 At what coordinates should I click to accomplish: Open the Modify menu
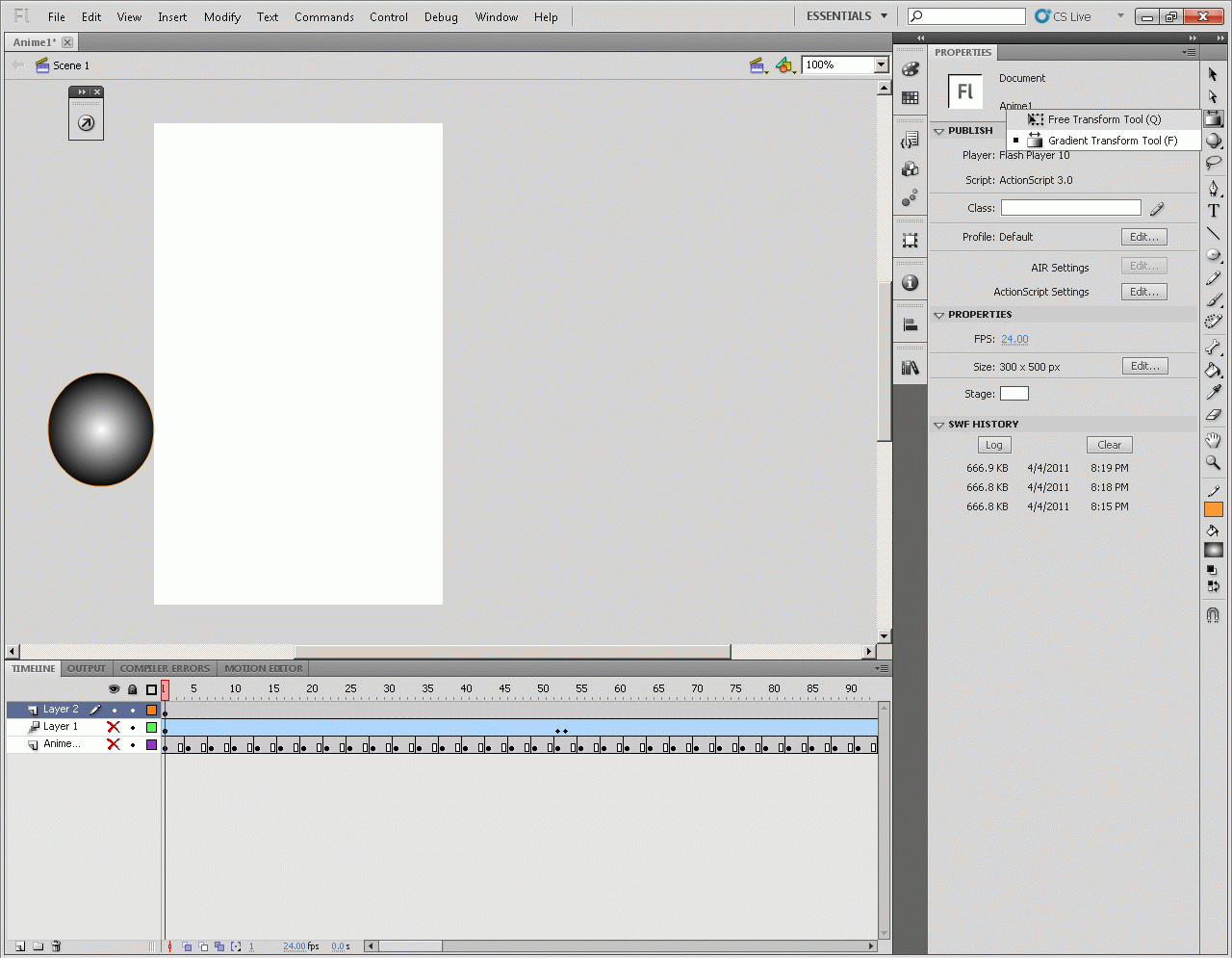click(222, 16)
